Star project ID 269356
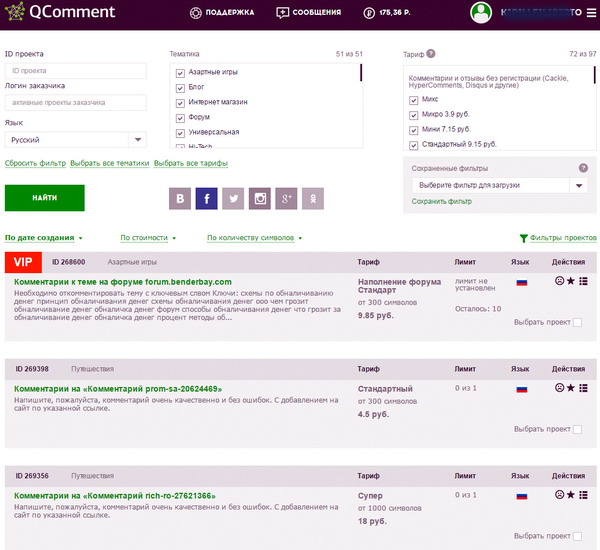This screenshot has width=600, height=550. [x=571, y=495]
